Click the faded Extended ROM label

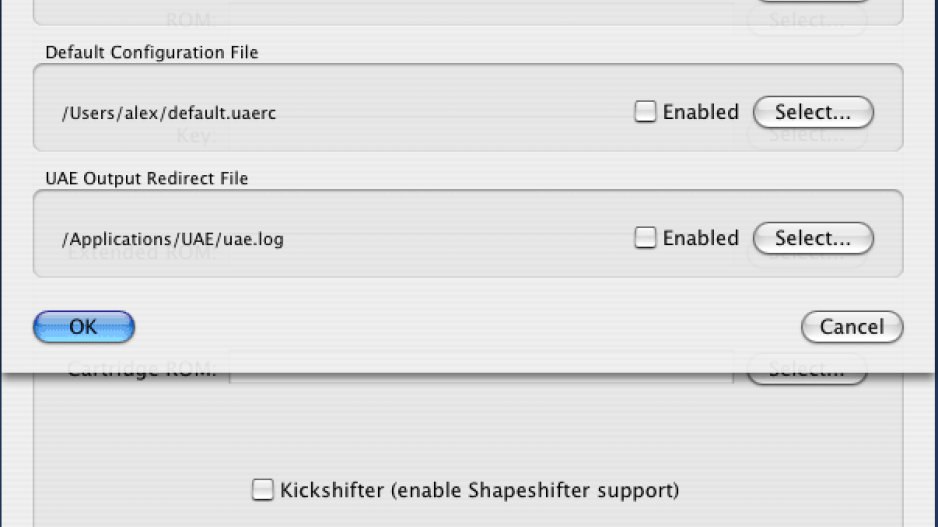point(141,253)
